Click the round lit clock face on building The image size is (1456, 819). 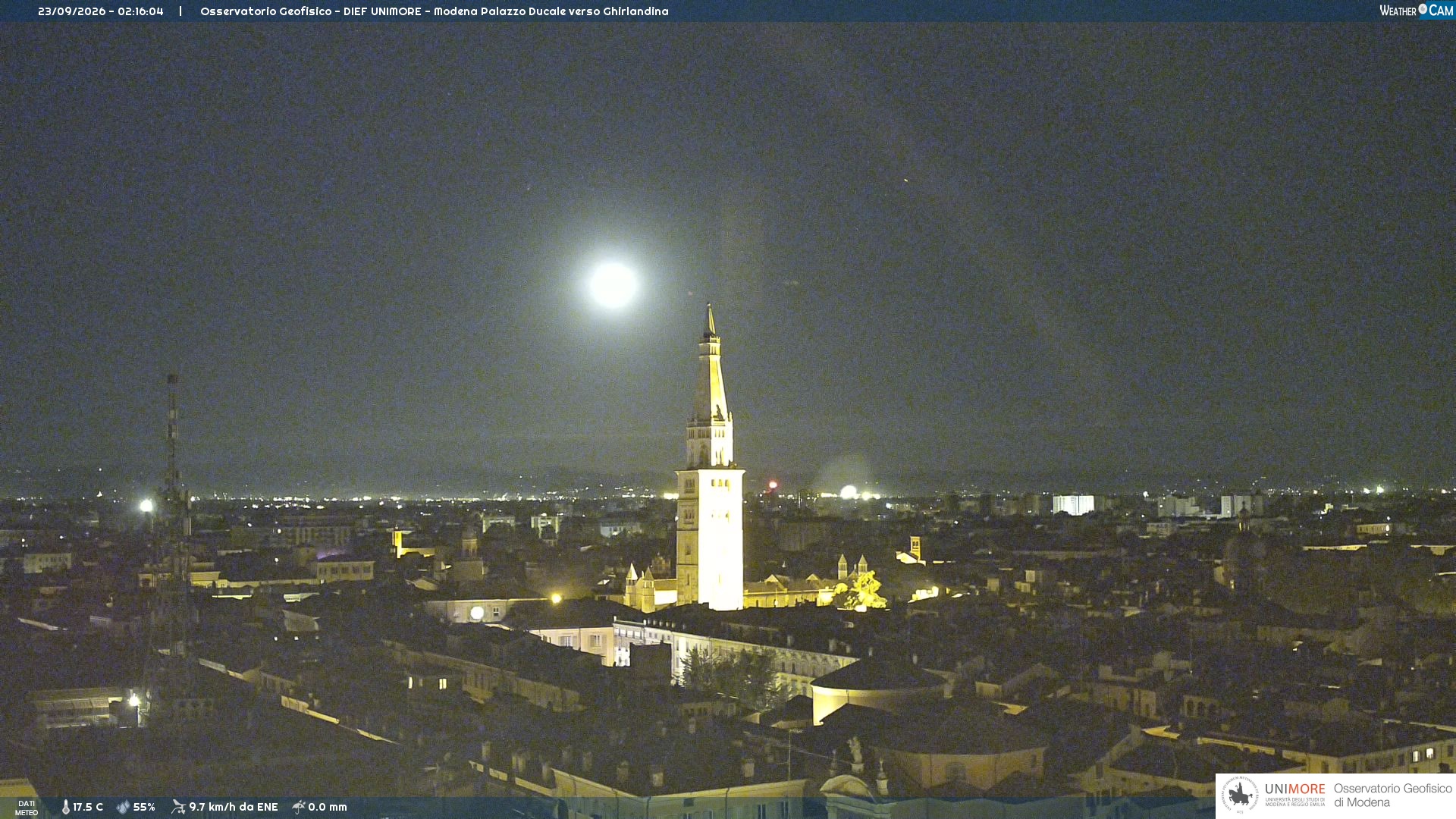[477, 613]
